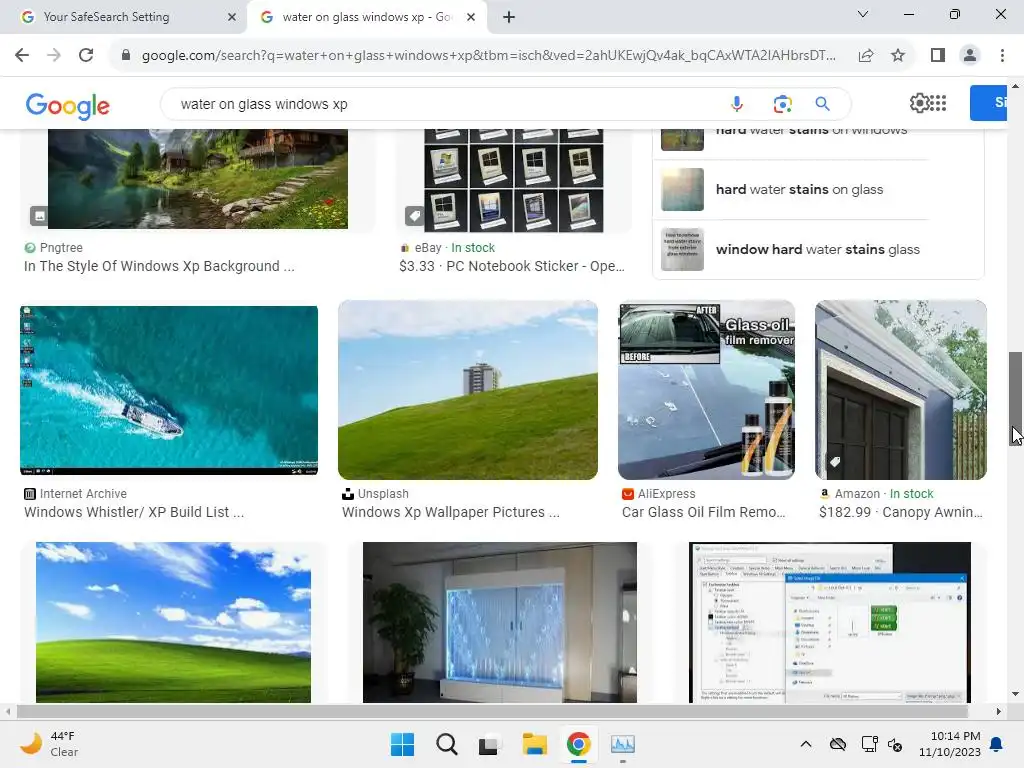Share this page via address bar icon
The height and width of the screenshot is (768, 1024).
click(x=866, y=56)
